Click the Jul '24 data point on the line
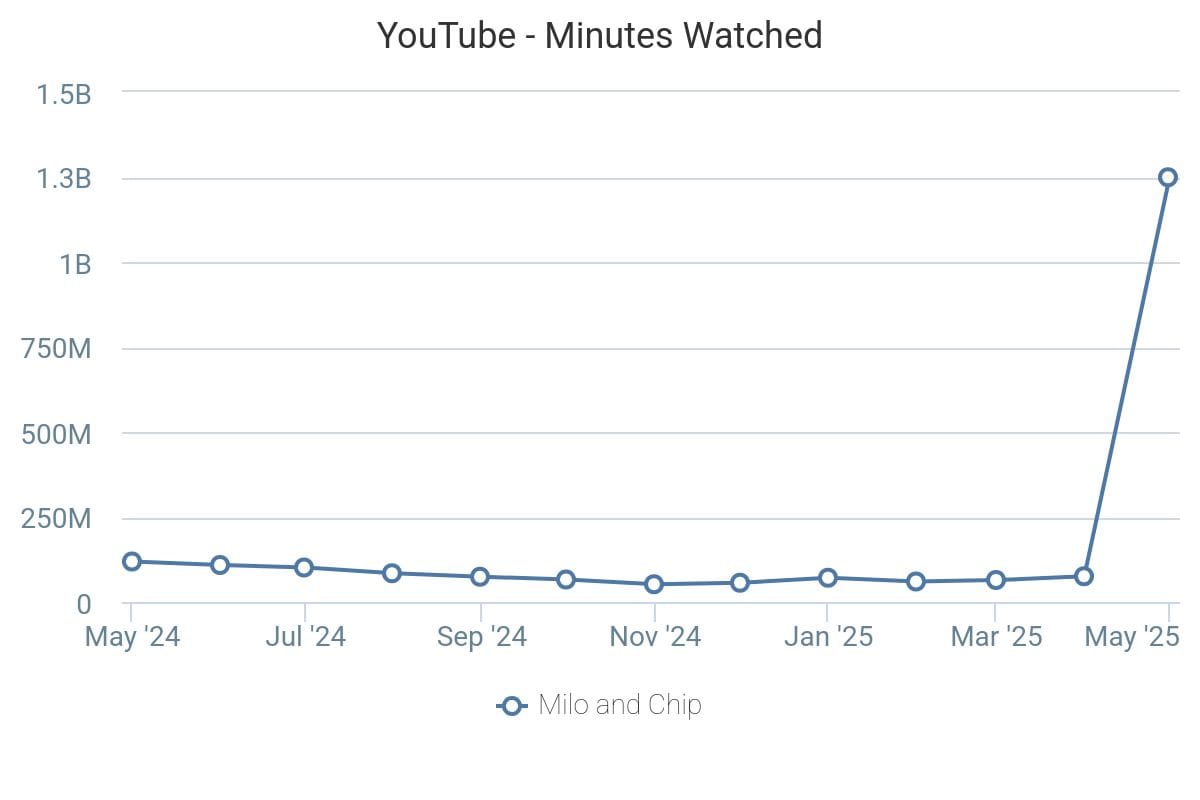 (x=304, y=567)
